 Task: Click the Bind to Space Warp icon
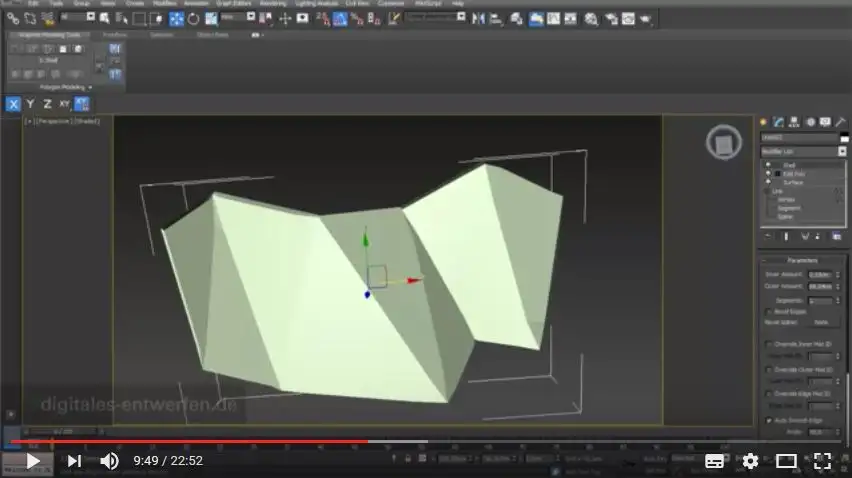pos(48,19)
